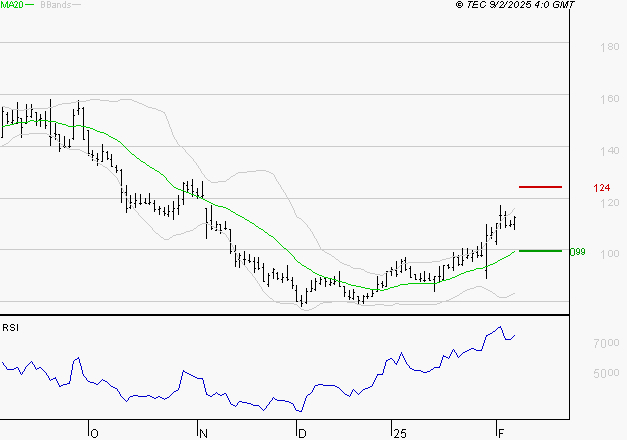The height and width of the screenshot is (440, 627).
Task: Click the 120 price axis label
Action: pyautogui.click(x=609, y=203)
